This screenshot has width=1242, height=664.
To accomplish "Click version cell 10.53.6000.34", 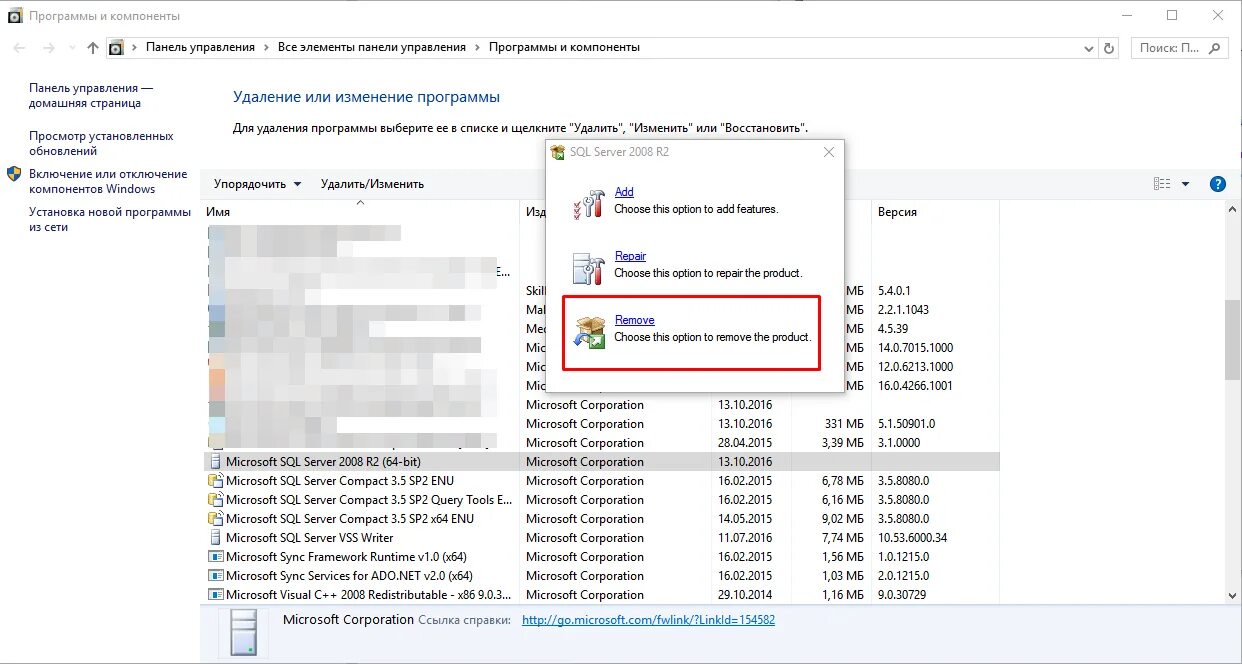I will tap(912, 538).
